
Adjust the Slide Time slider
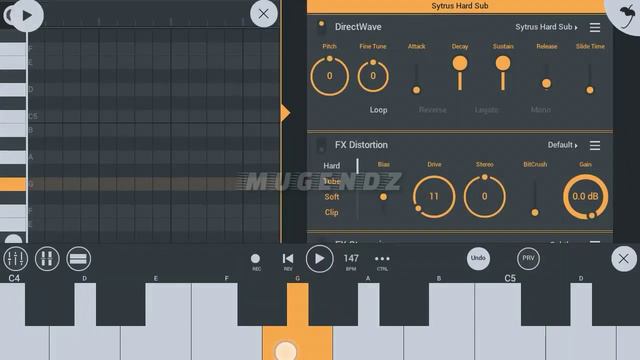pyautogui.click(x=589, y=79)
